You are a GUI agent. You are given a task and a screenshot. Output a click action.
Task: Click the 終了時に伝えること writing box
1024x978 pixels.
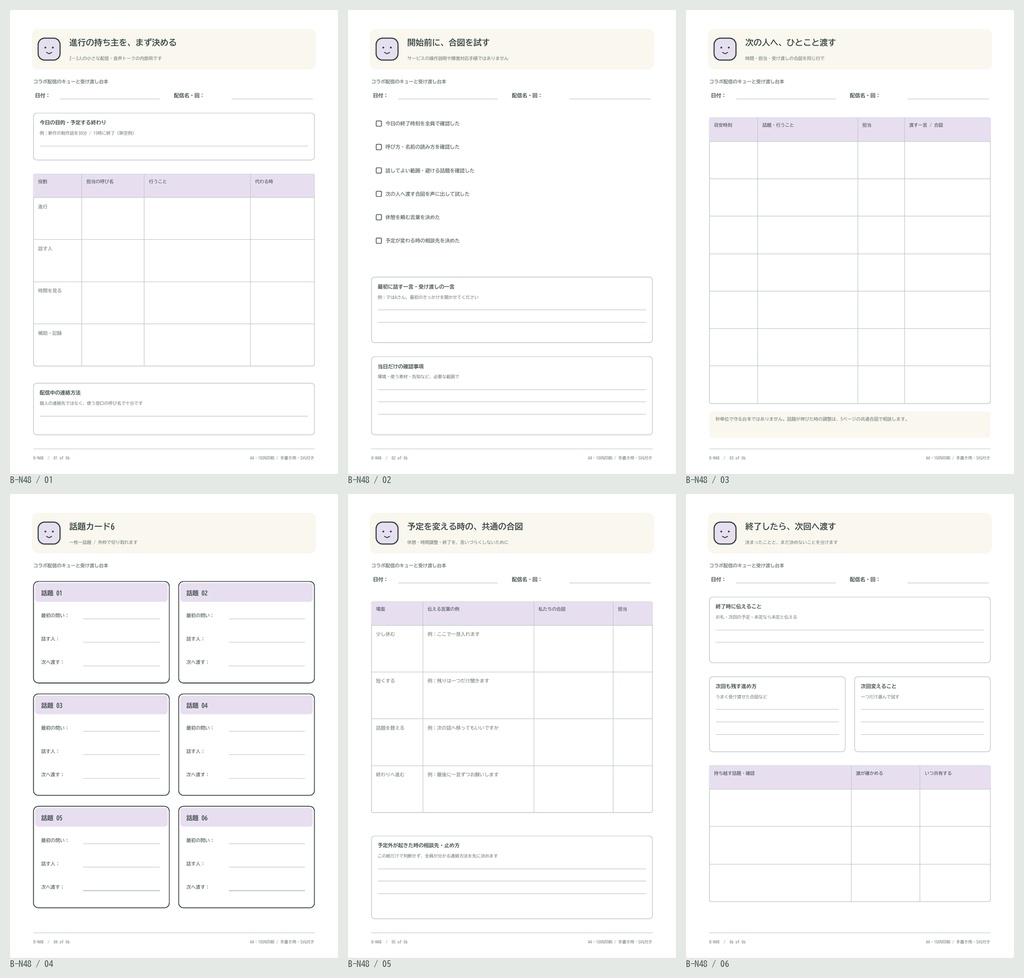tap(850, 630)
